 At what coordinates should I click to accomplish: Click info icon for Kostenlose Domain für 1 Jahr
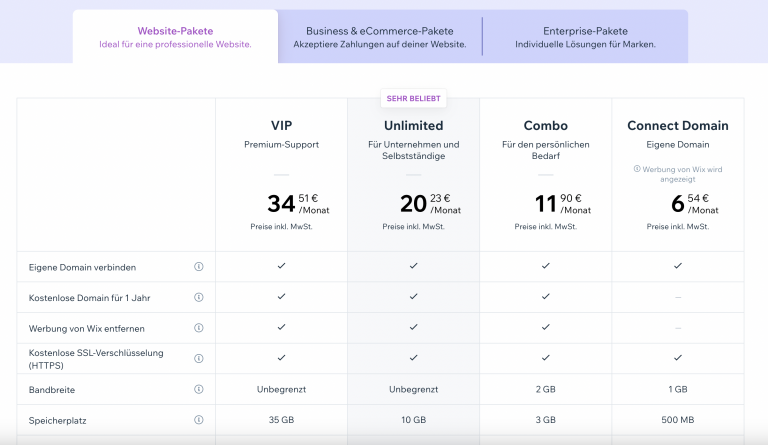198,297
